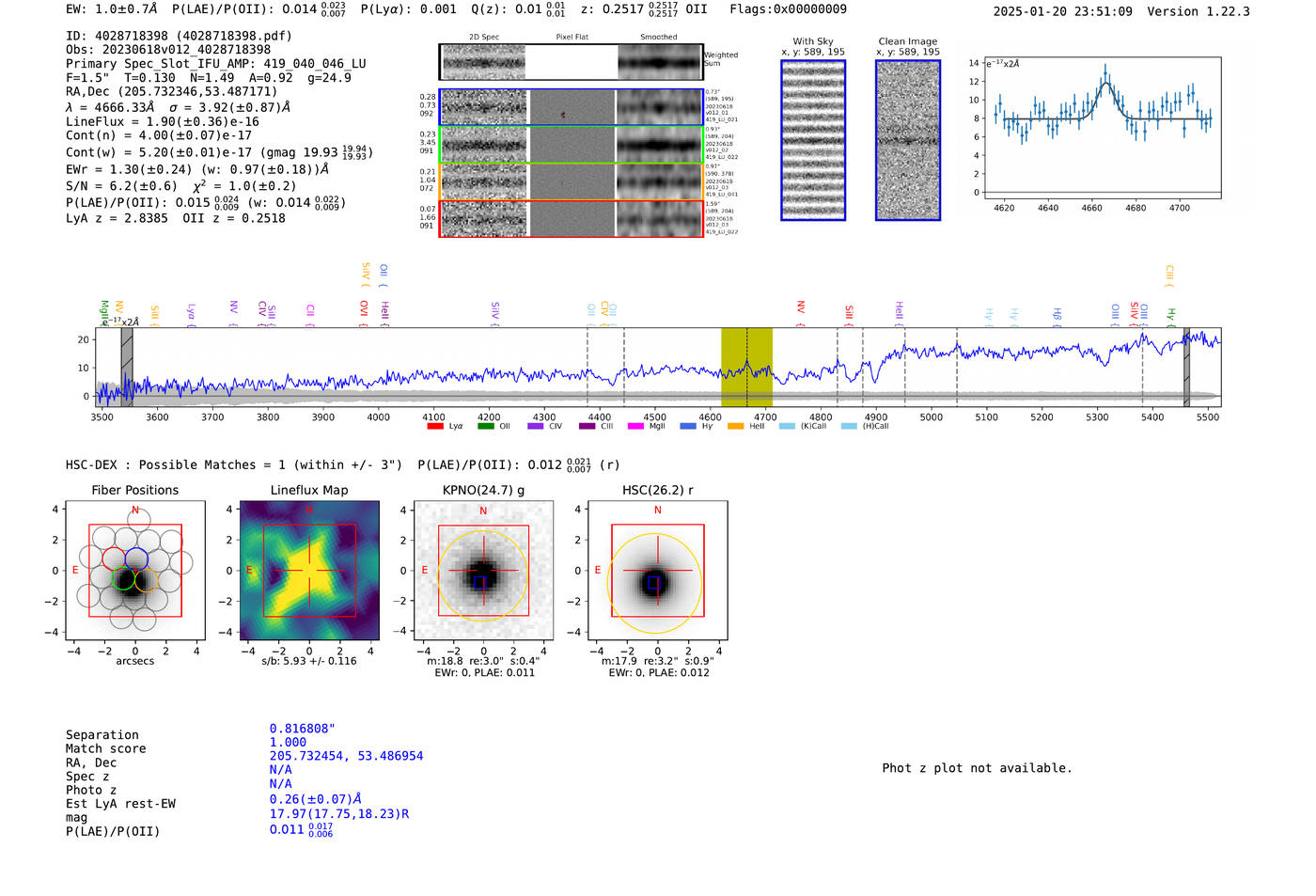Viewport: 1316px width, 896px height.
Task: Click the Q(z): 0.01 header value
Action: click(519, 9)
